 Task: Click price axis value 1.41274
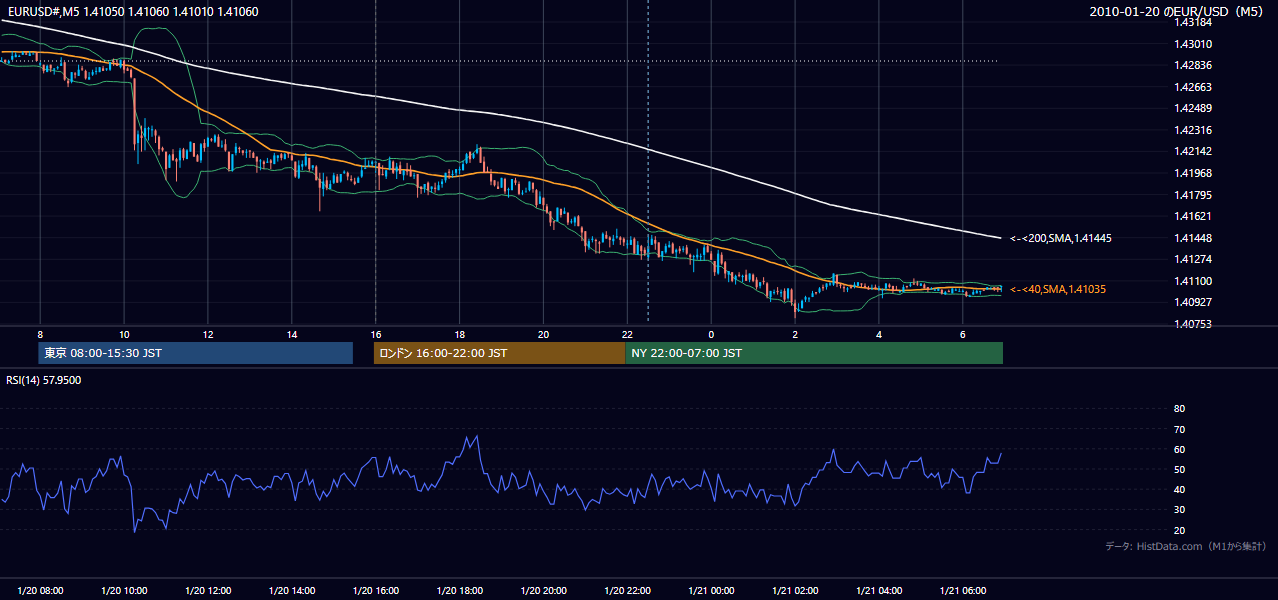1192,259
